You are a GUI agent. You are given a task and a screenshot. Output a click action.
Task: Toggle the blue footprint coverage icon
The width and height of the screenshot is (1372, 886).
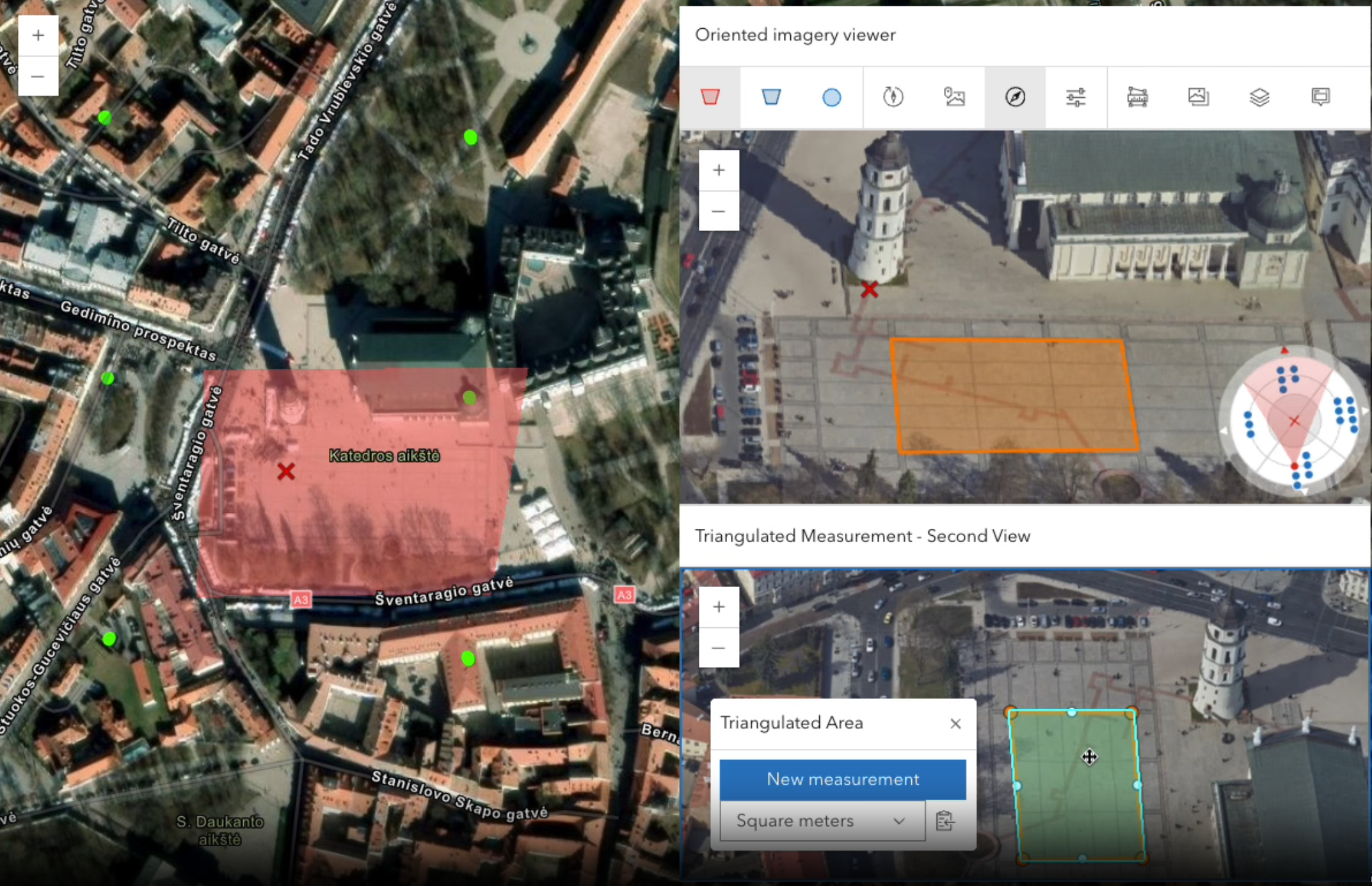[x=771, y=97]
